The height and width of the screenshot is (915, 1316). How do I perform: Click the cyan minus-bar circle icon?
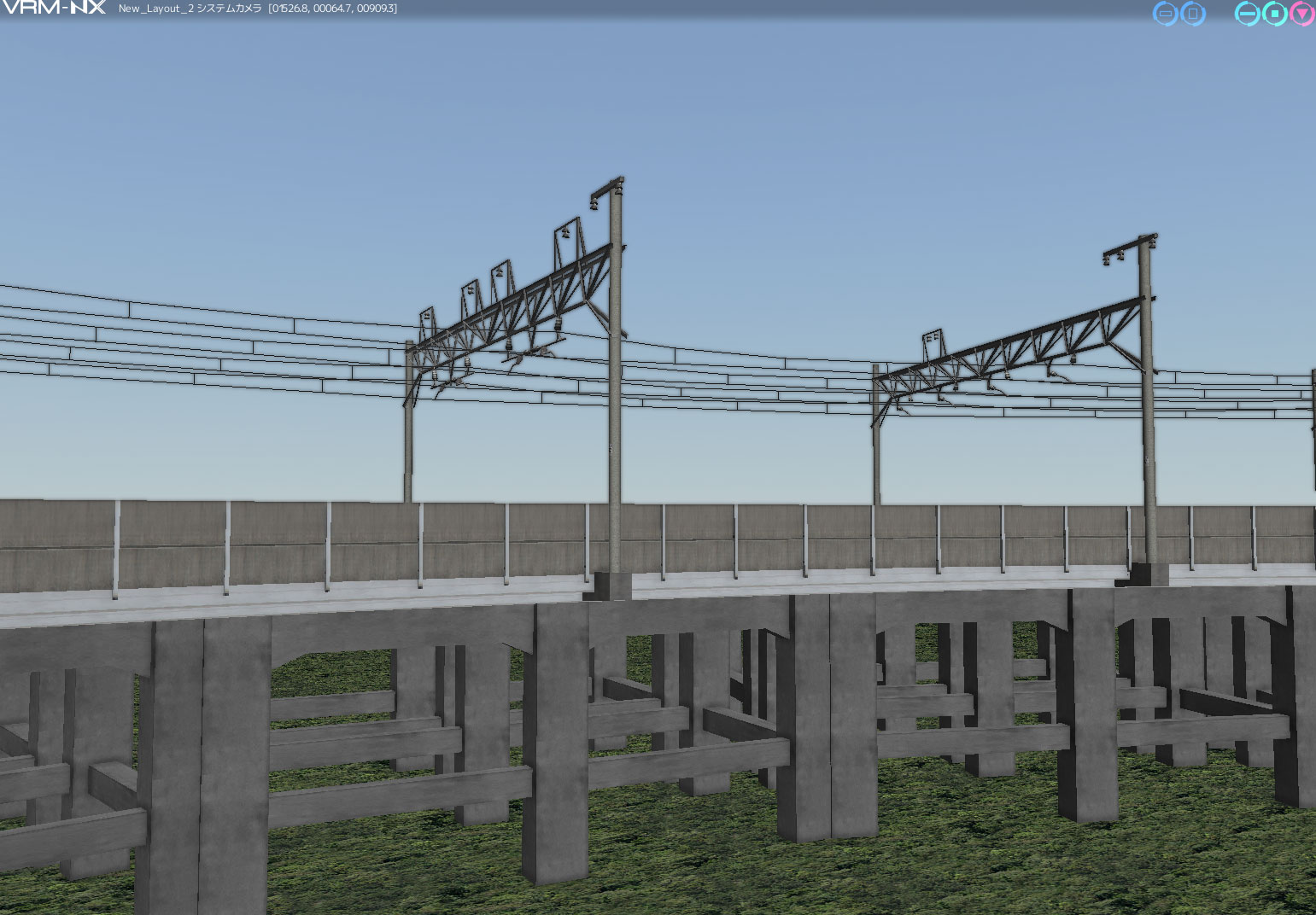point(1248,14)
